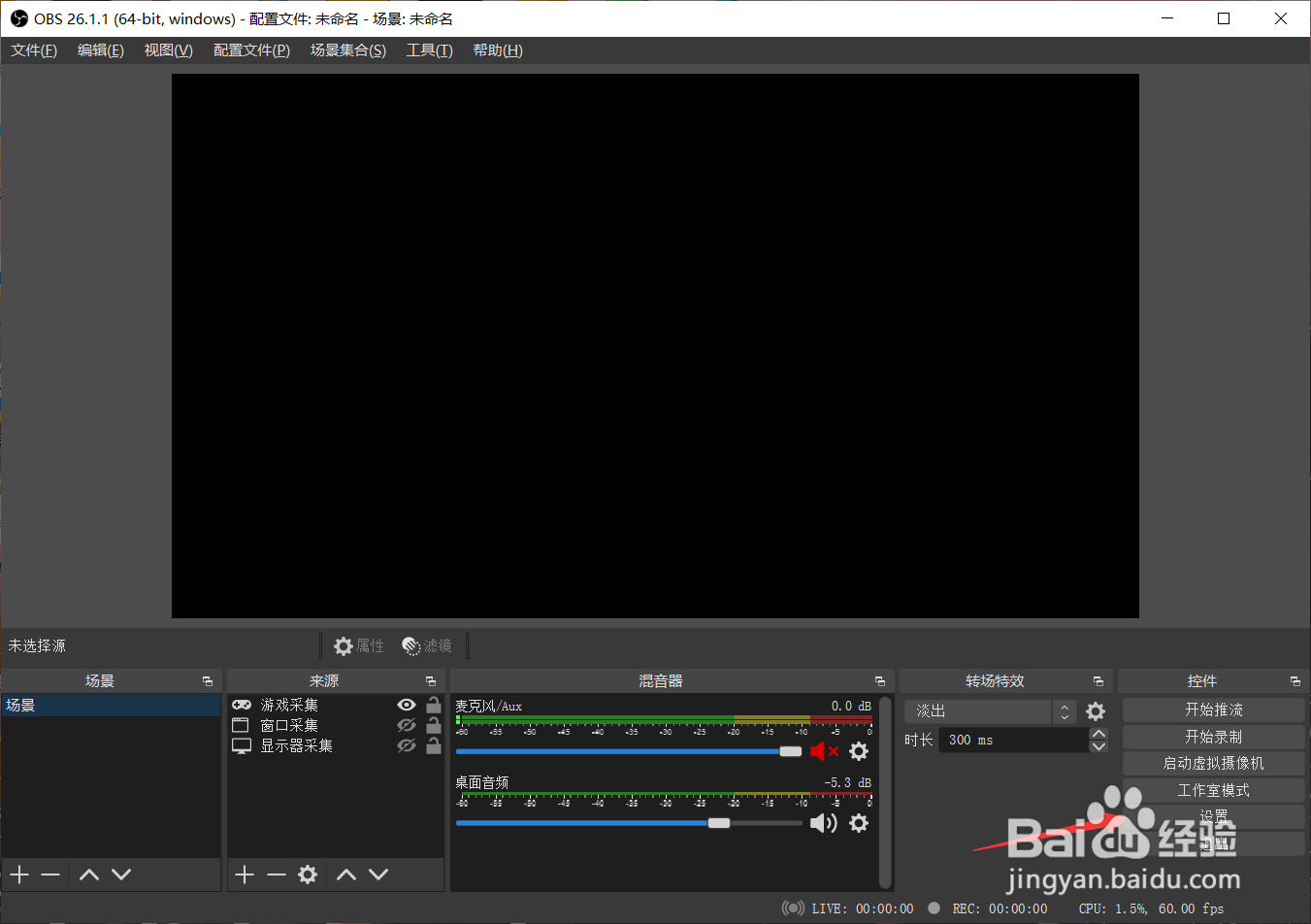1311x924 pixels.
Task: Open the 淡出 transition dropdown
Action: click(x=990, y=711)
